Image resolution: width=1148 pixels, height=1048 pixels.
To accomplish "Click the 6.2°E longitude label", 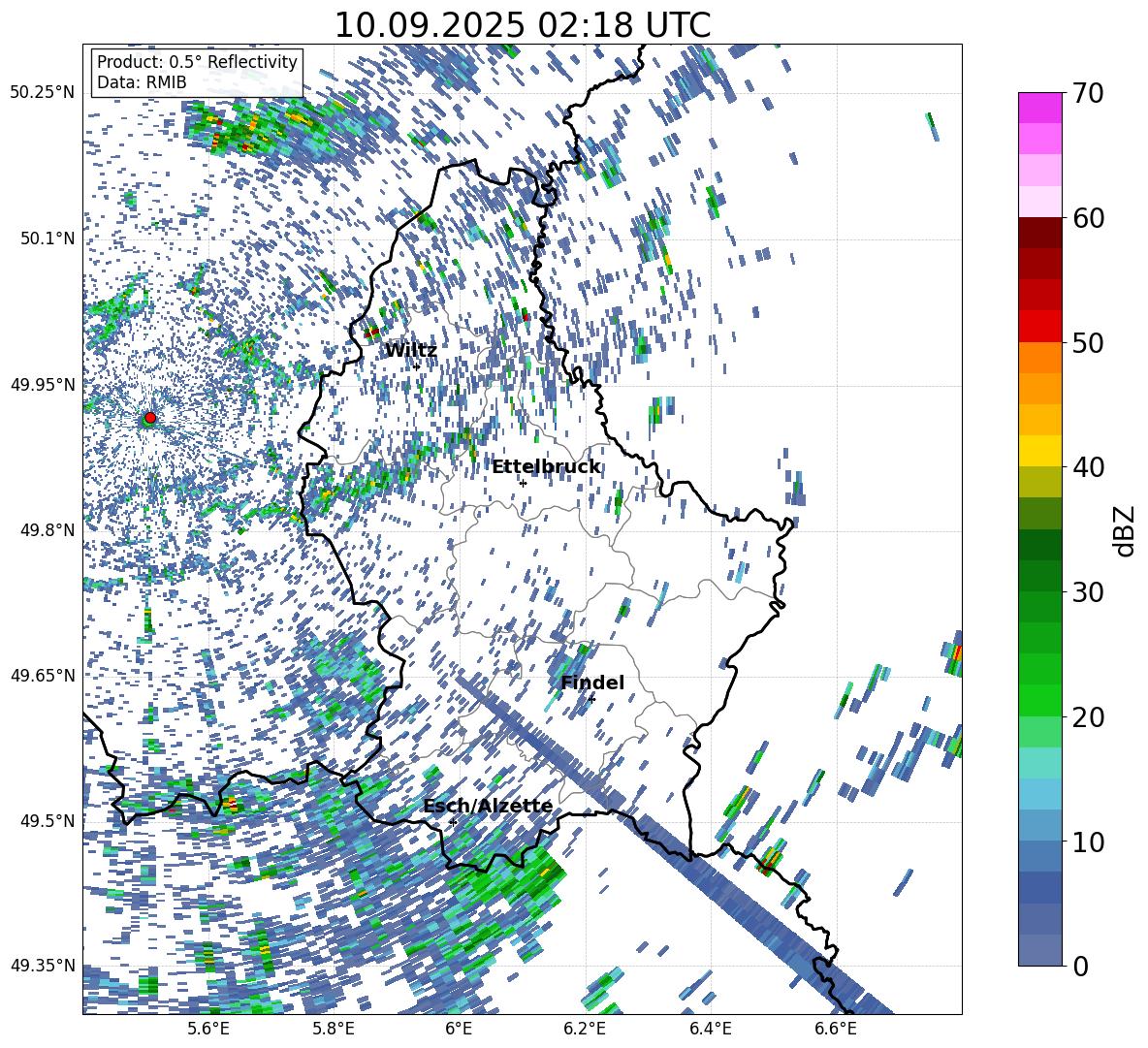I will click(585, 1030).
